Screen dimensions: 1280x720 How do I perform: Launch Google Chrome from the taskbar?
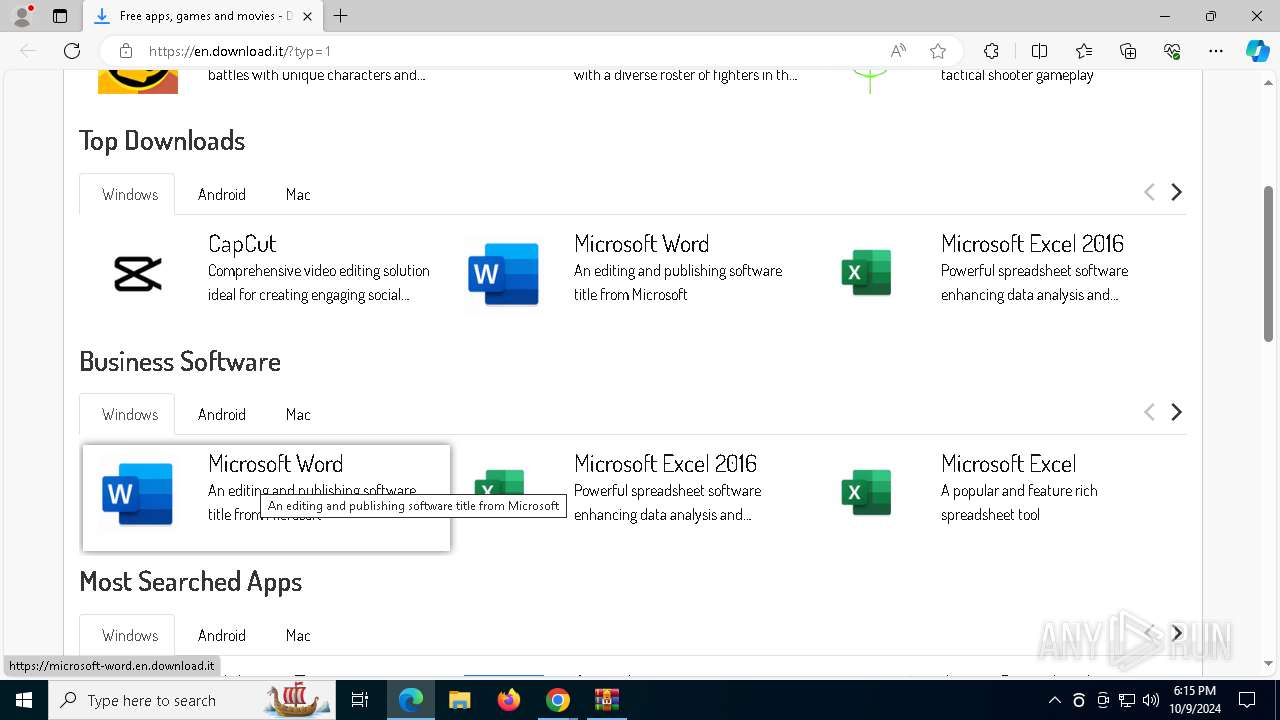click(x=558, y=700)
